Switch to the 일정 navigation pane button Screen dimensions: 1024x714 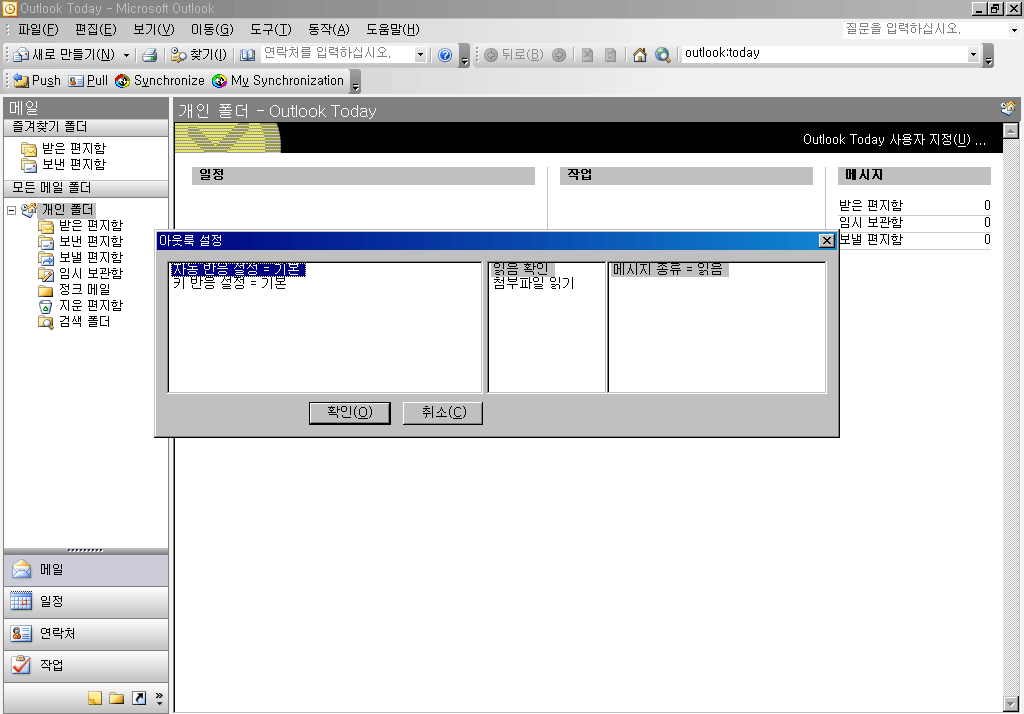click(86, 602)
